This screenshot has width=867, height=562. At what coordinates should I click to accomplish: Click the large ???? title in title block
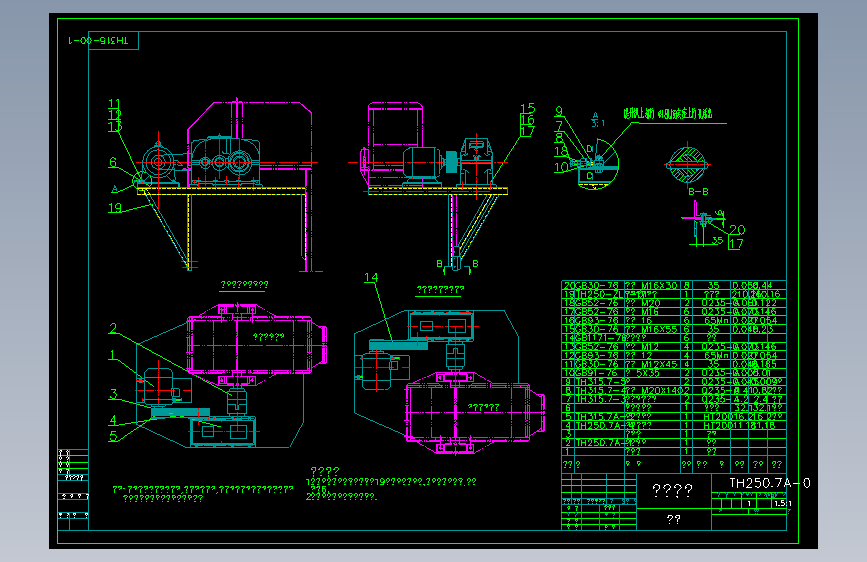point(672,491)
